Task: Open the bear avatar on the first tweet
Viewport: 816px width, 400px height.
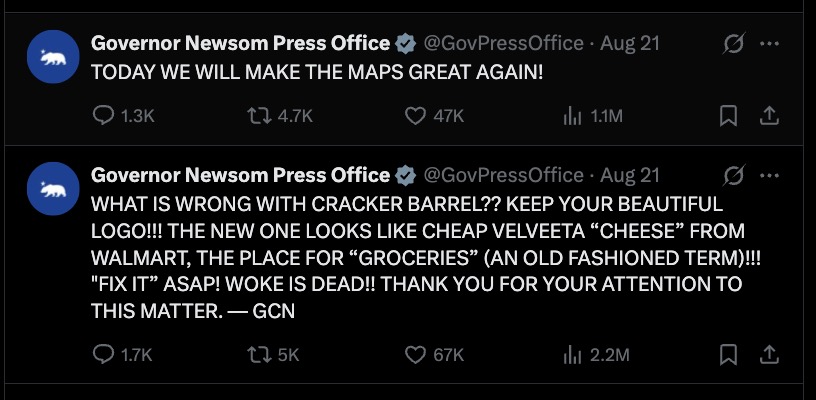Action: 53,57
